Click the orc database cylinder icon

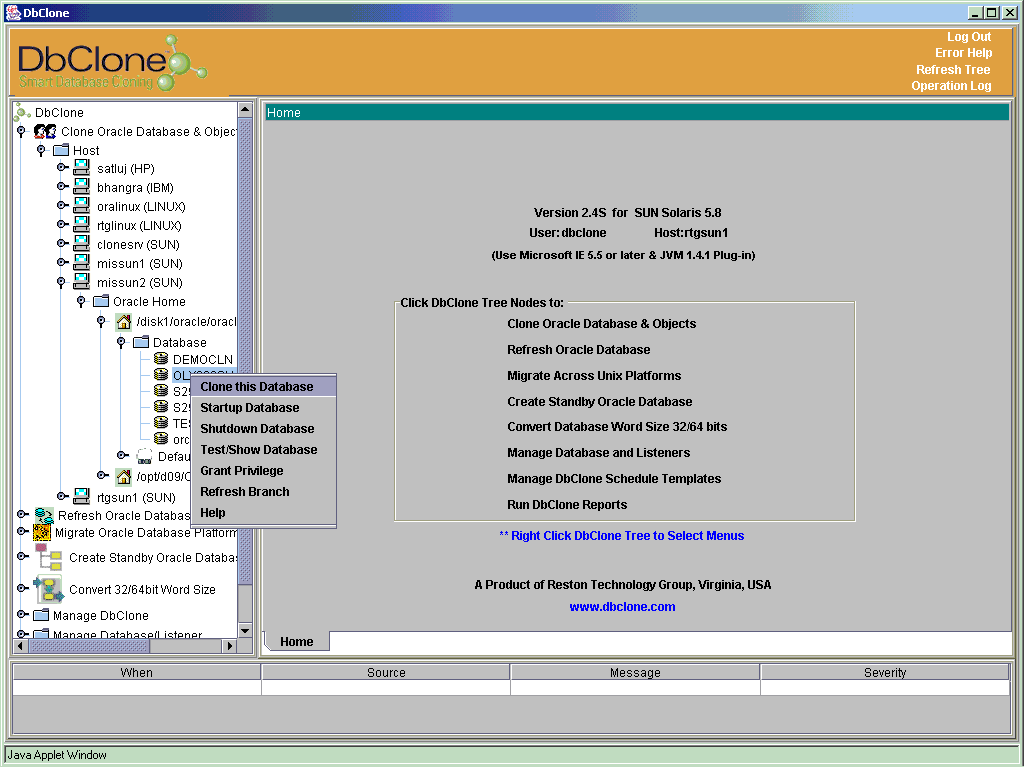pyautogui.click(x=161, y=439)
